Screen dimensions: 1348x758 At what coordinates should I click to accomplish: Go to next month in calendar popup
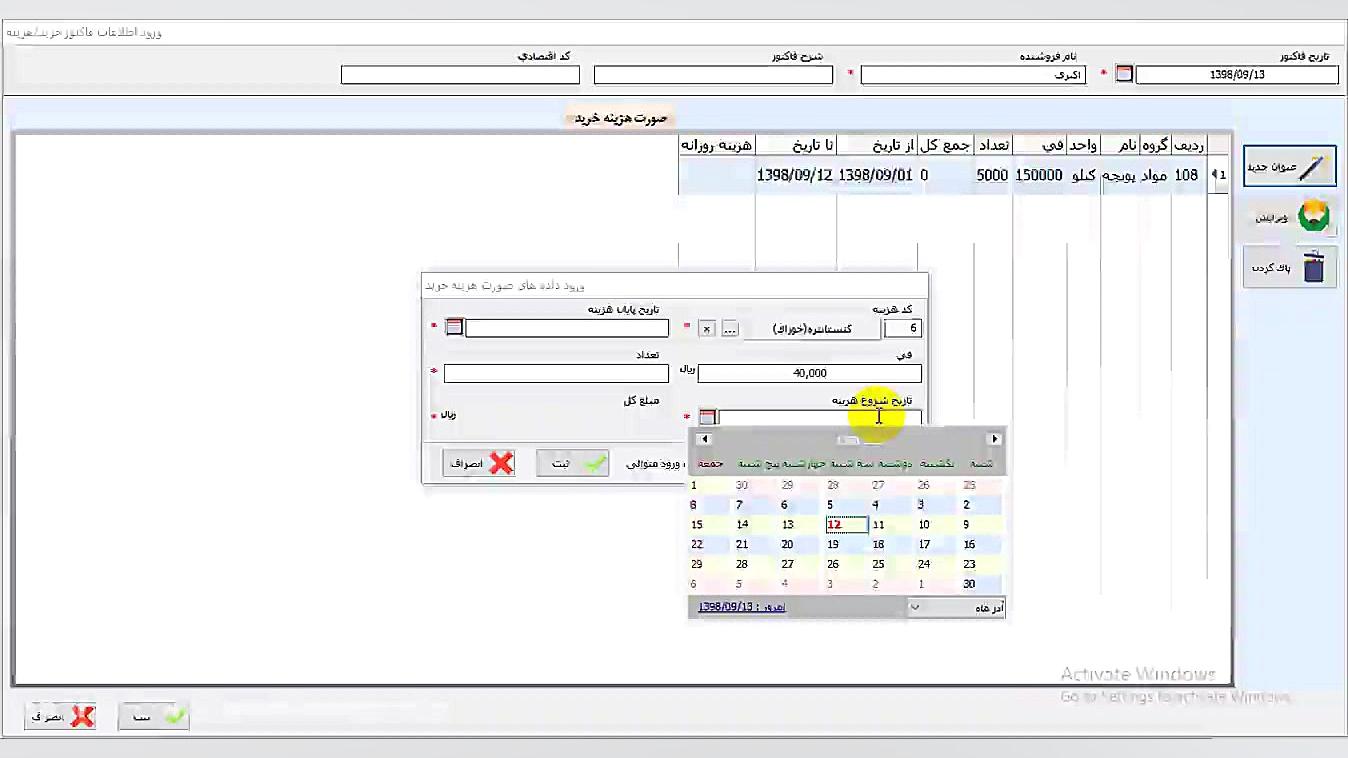(x=994, y=439)
